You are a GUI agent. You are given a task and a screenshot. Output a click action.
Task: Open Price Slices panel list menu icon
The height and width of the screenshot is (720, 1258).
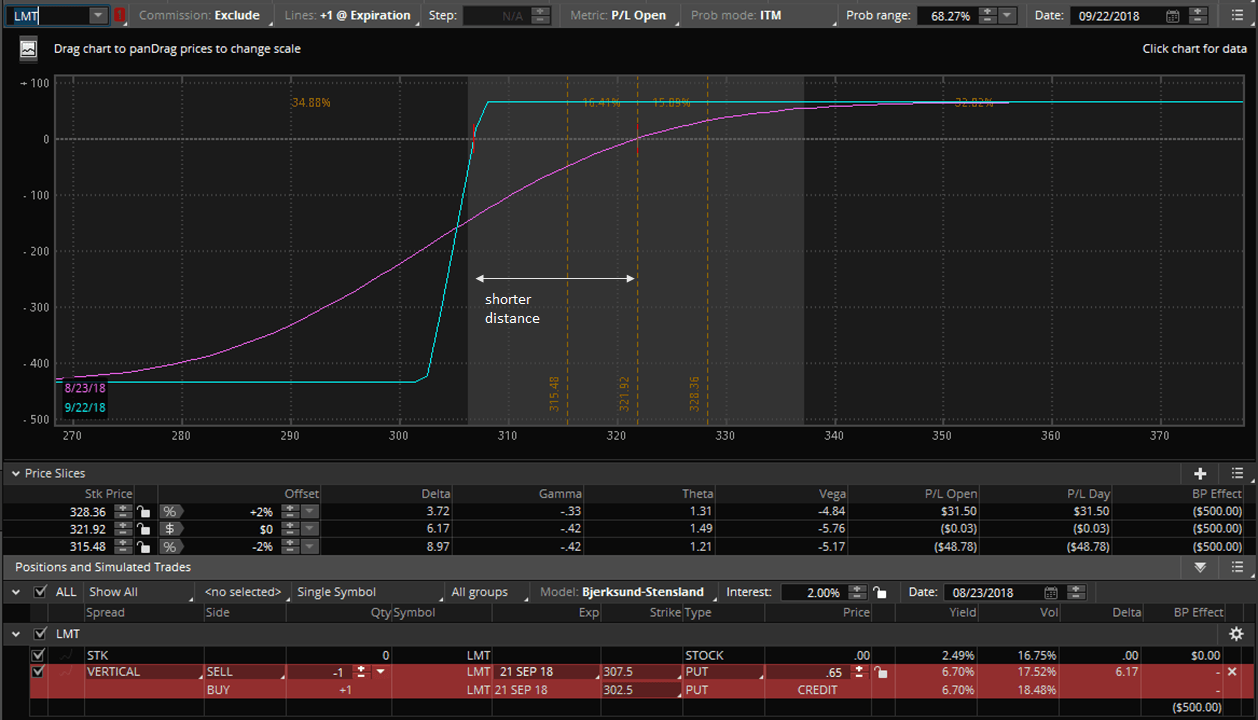[x=1237, y=473]
